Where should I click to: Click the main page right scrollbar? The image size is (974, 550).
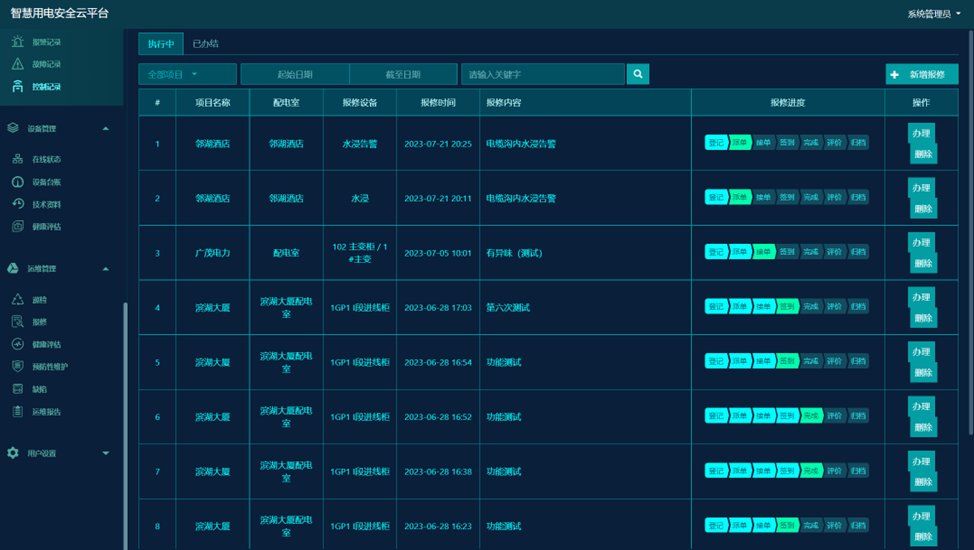pos(970,232)
